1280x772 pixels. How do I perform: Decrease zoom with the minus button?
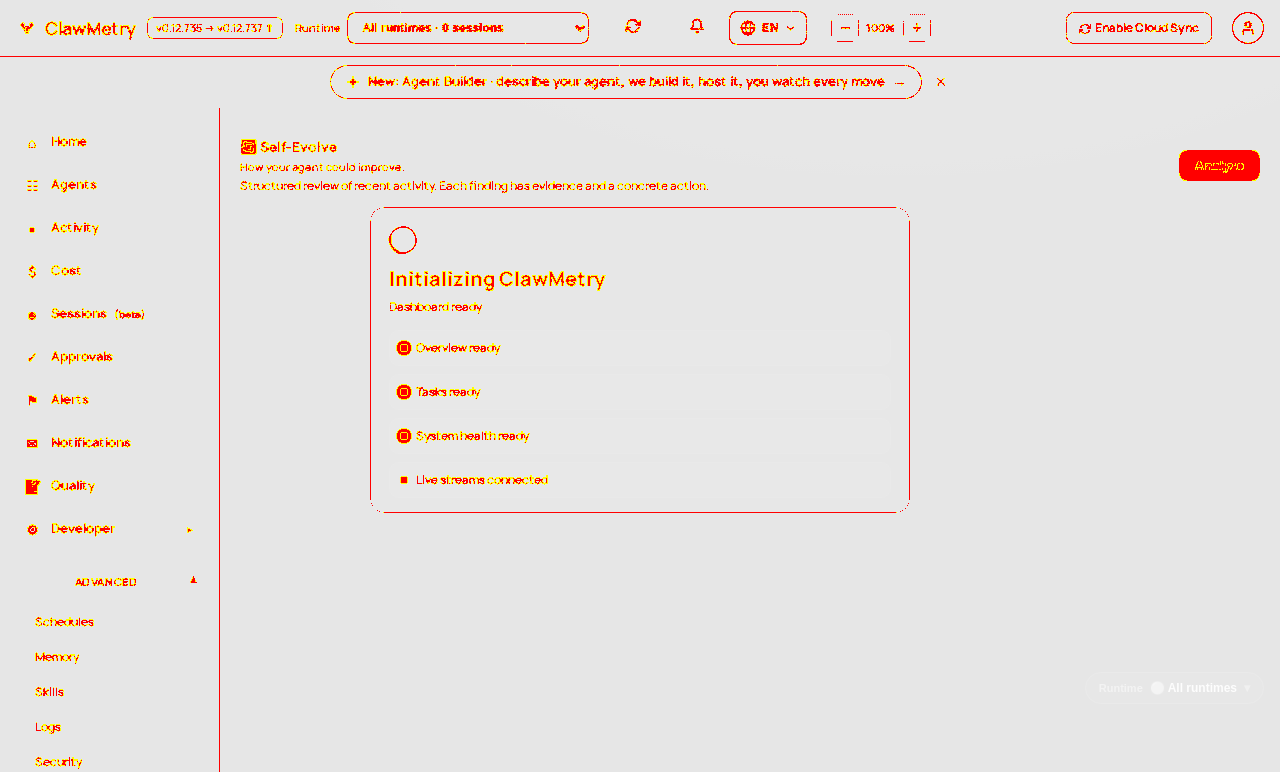pyautogui.click(x=845, y=28)
